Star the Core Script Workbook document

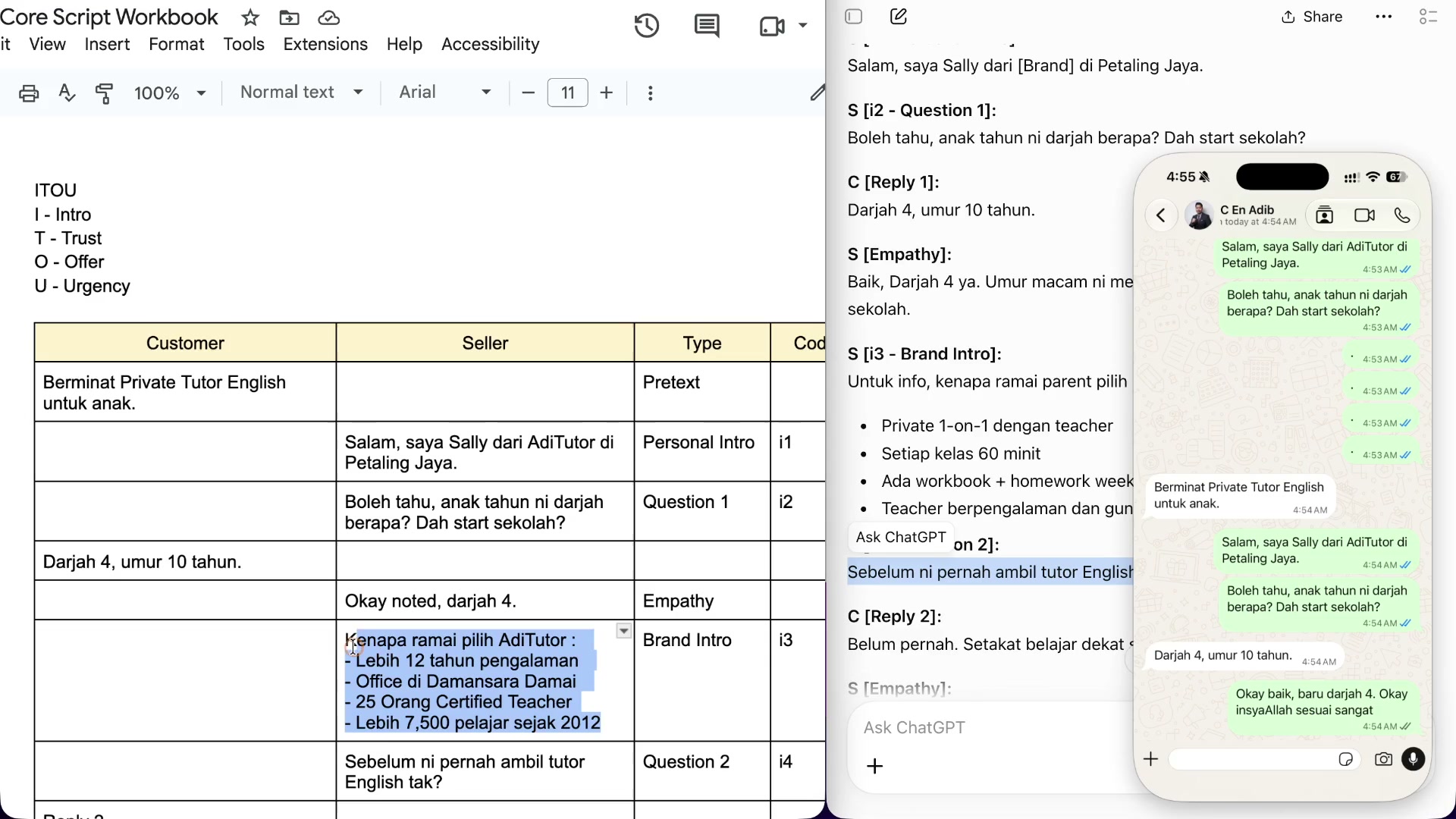pos(250,17)
